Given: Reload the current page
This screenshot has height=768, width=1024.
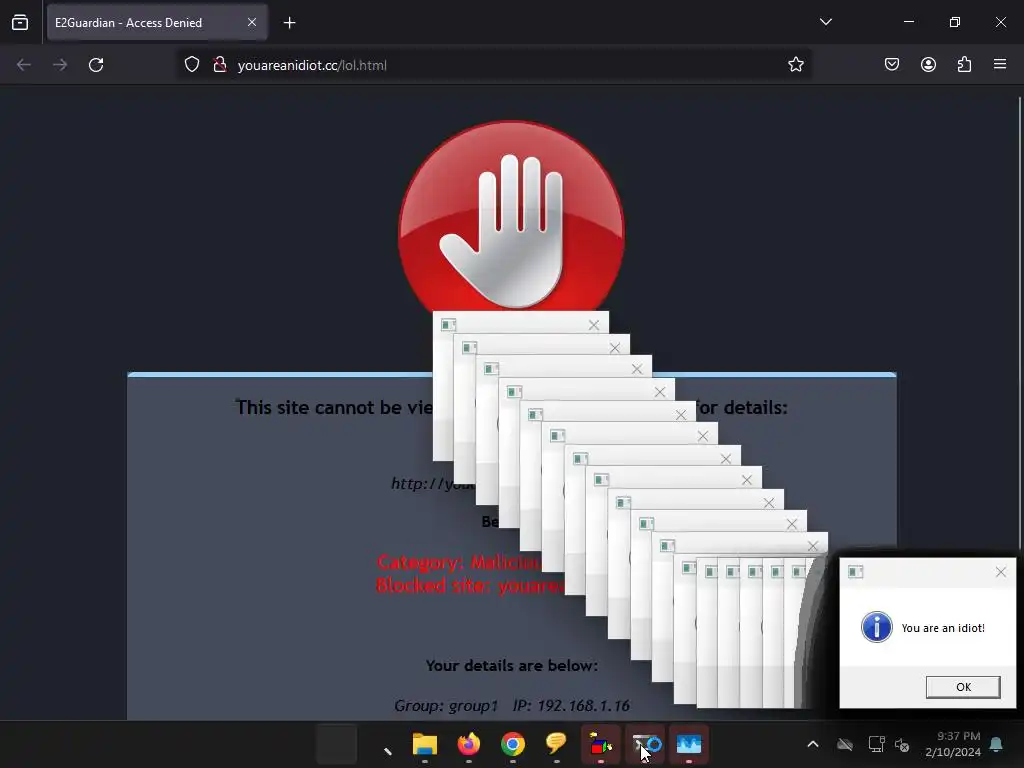Looking at the screenshot, I should pyautogui.click(x=96, y=65).
